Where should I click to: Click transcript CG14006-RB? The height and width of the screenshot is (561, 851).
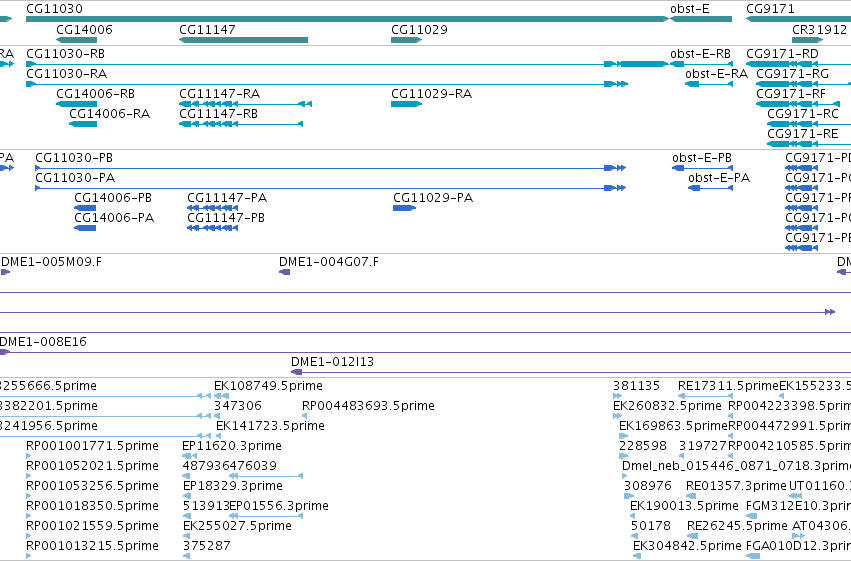[x=77, y=104]
